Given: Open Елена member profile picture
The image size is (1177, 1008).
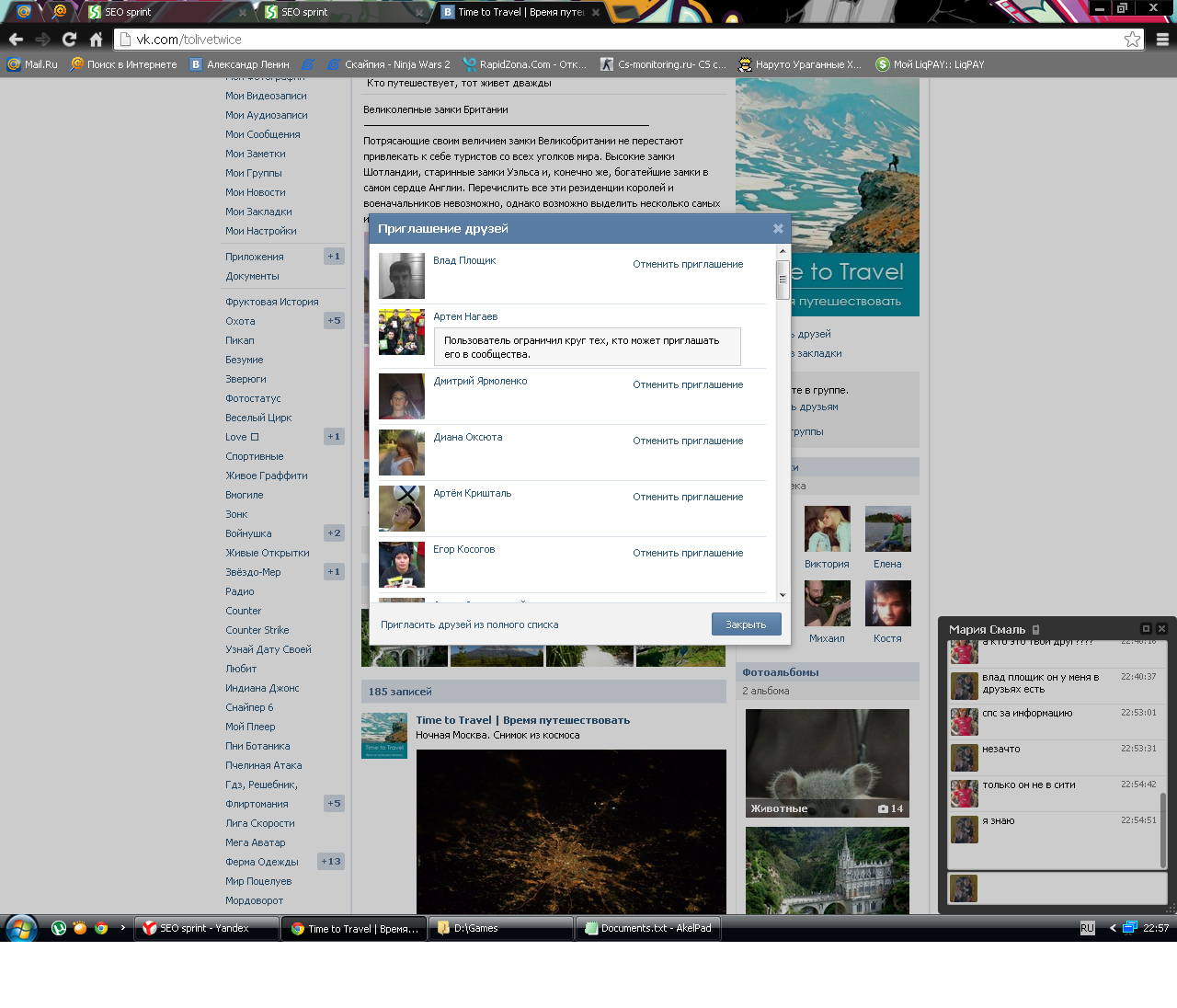Looking at the screenshot, I should (x=888, y=529).
